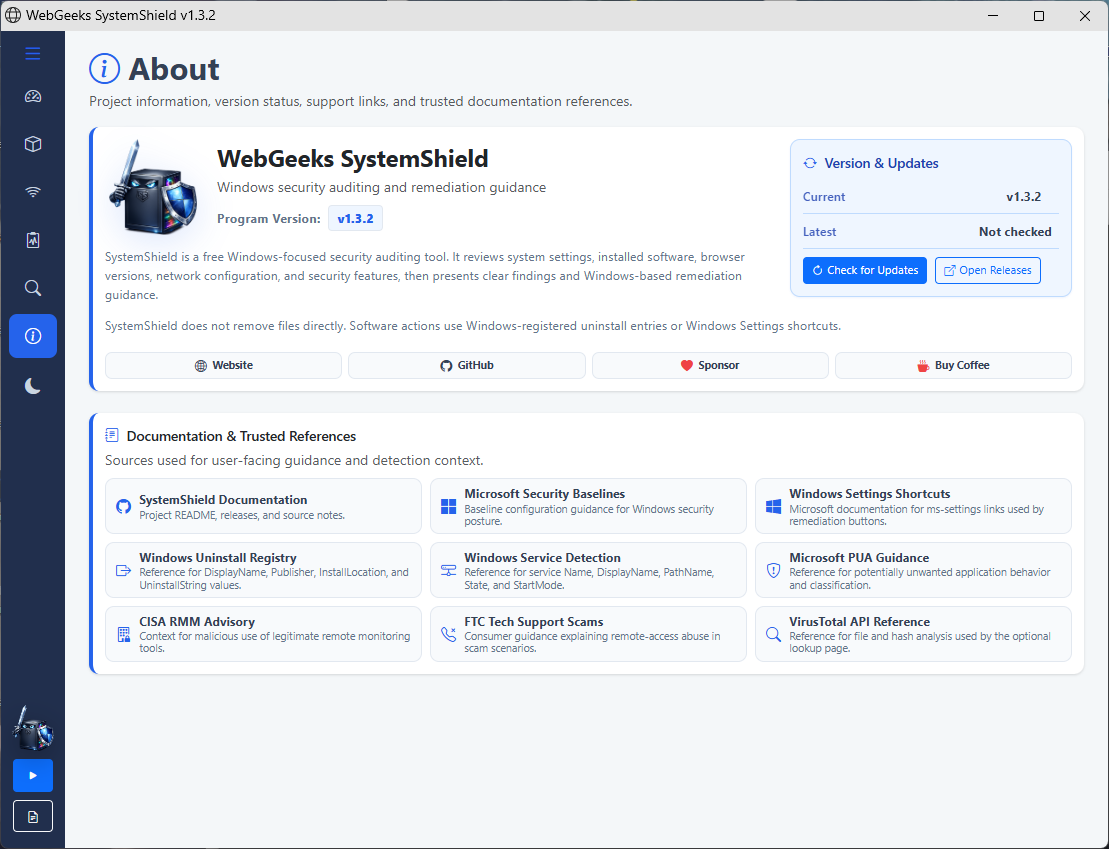Click the GitHub icon on SystemShield Documentation
The image size is (1109, 849).
124,507
